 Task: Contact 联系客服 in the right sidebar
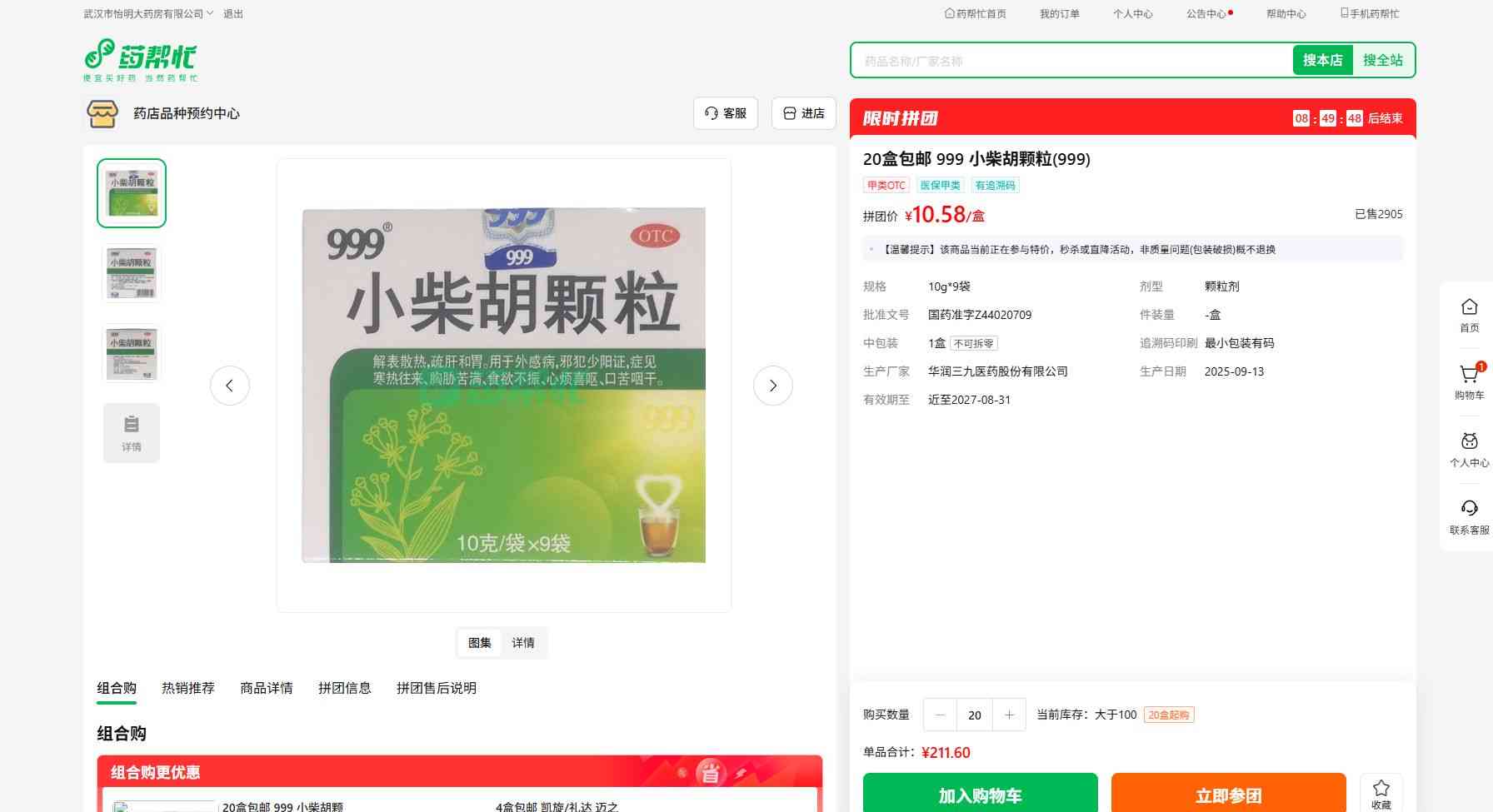(x=1469, y=516)
